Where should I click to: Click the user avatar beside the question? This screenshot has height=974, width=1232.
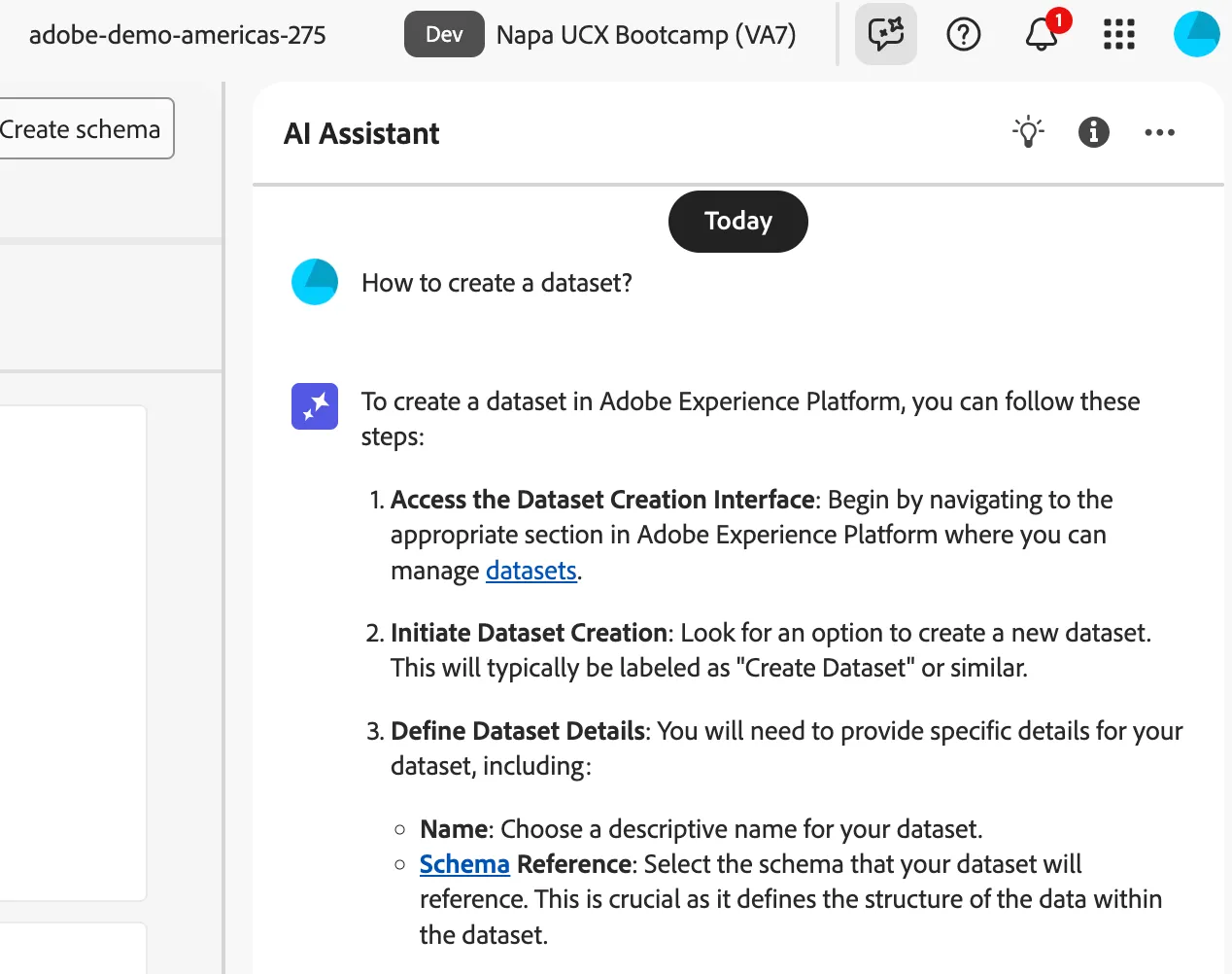315,282
